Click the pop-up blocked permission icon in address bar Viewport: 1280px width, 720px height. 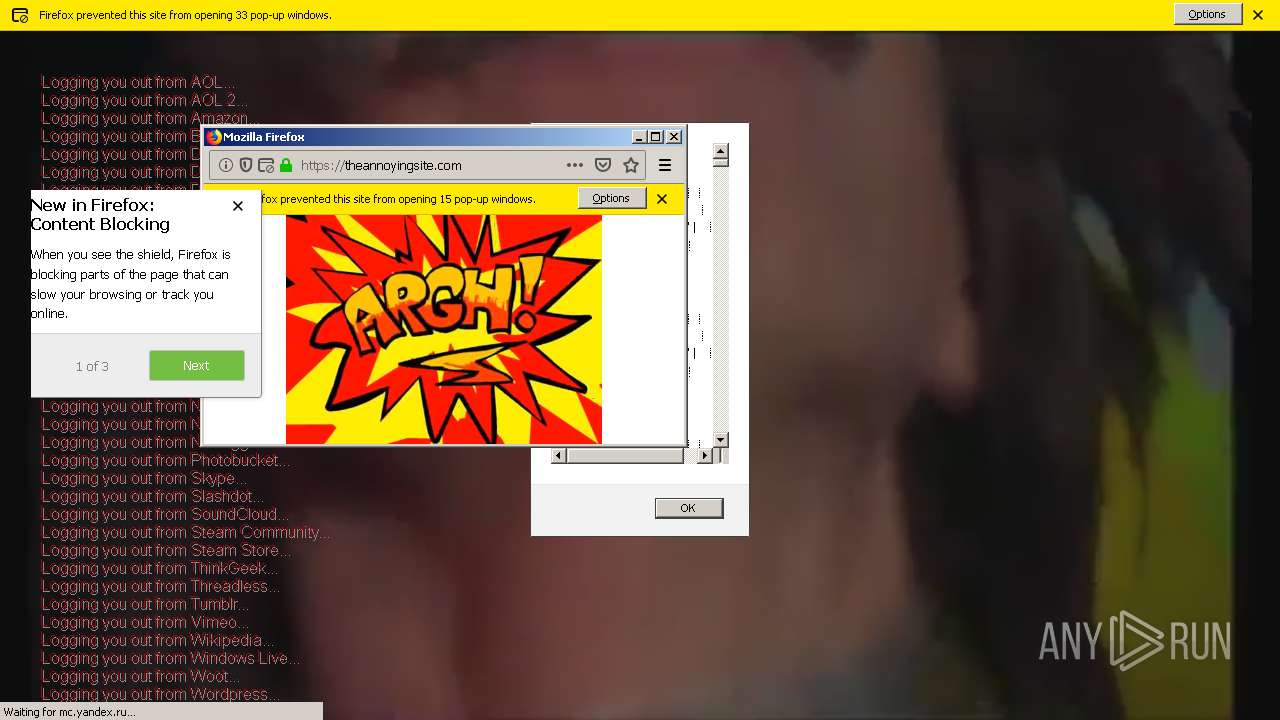pos(266,165)
